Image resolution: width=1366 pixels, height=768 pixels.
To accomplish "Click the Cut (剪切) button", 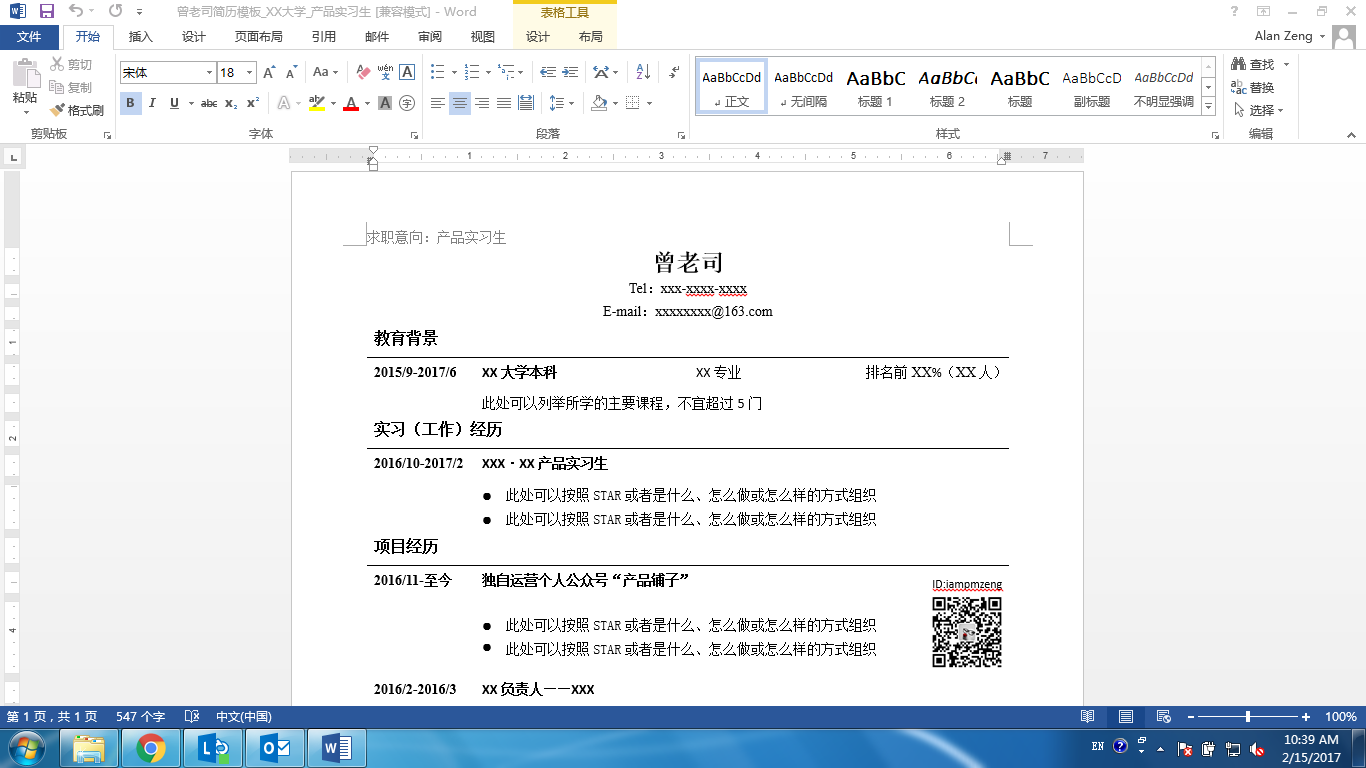I will (x=71, y=64).
